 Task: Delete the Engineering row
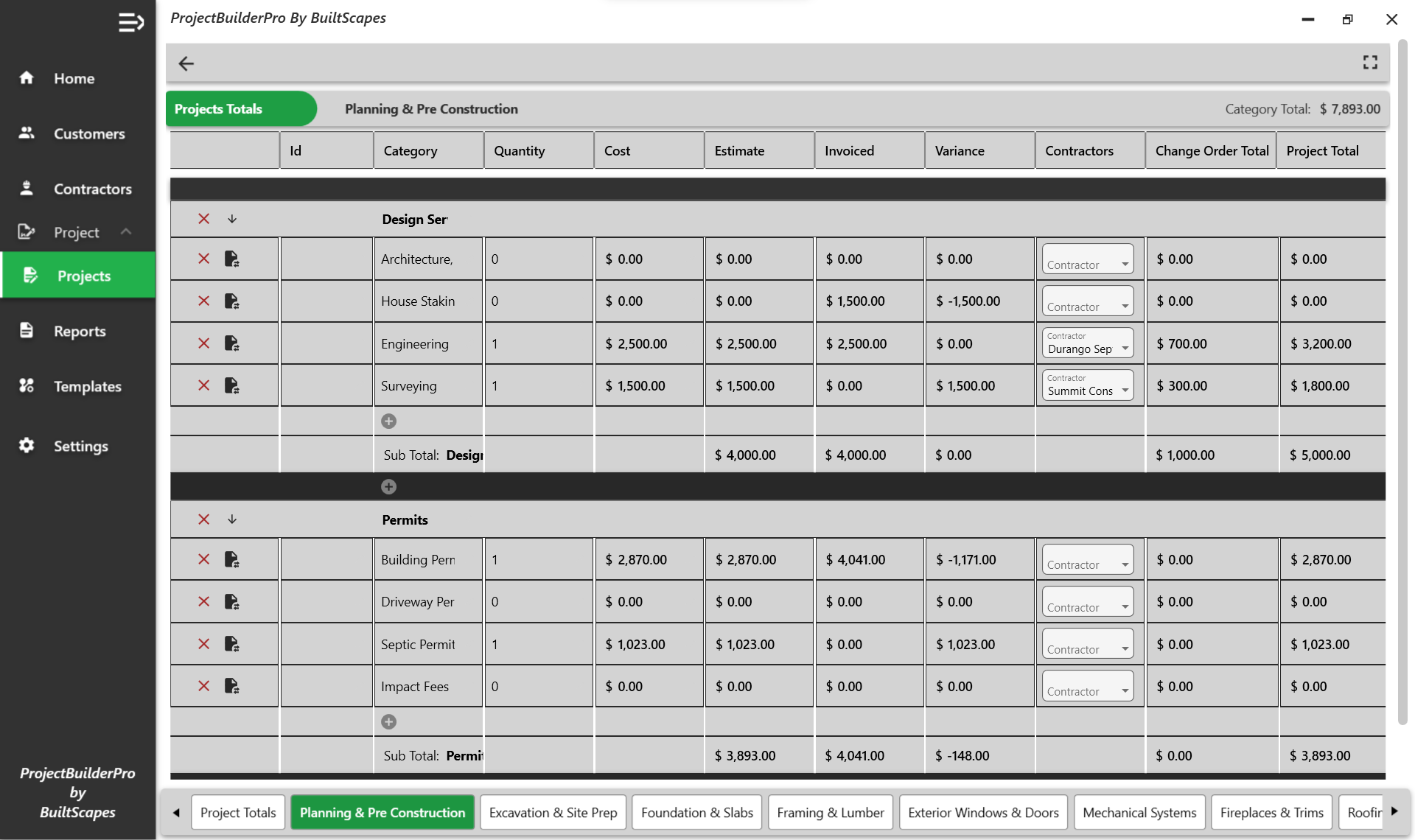[x=204, y=343]
